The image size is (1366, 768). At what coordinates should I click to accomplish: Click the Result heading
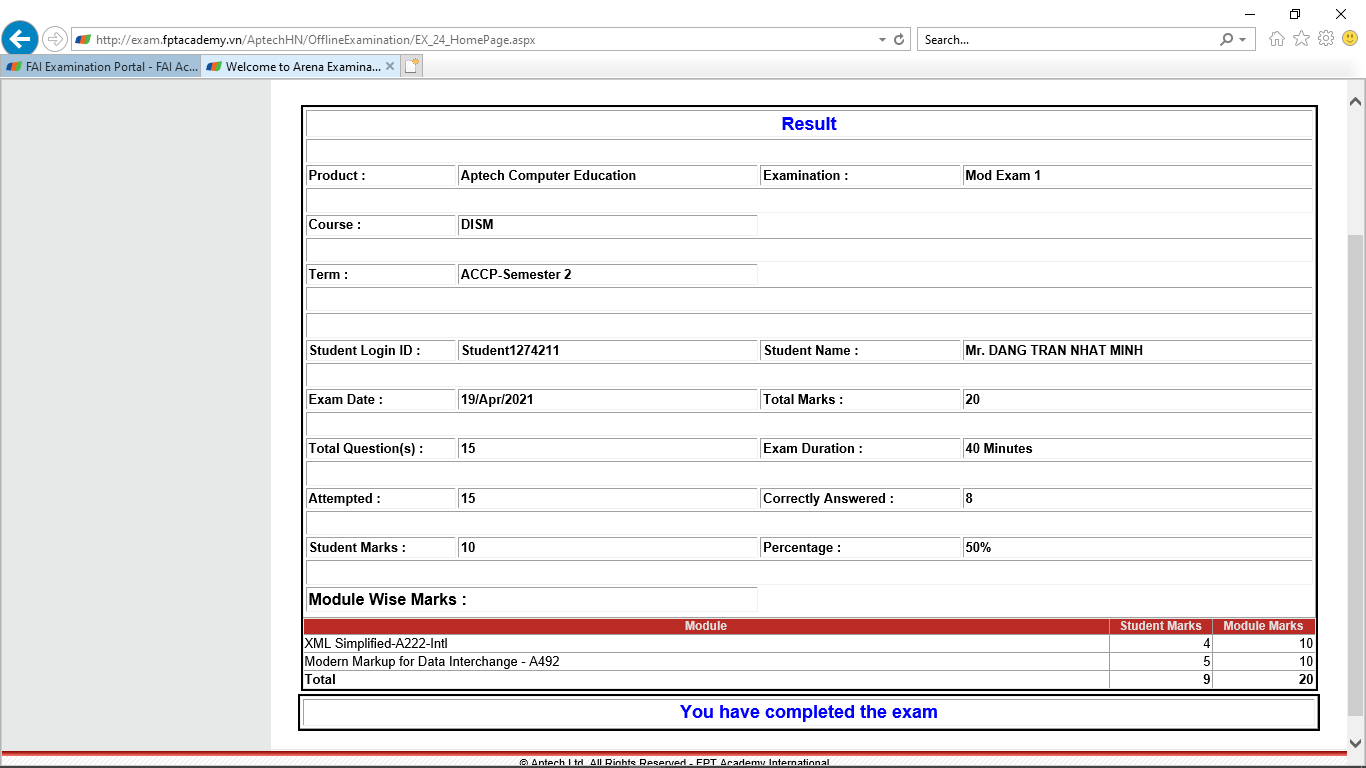[809, 124]
